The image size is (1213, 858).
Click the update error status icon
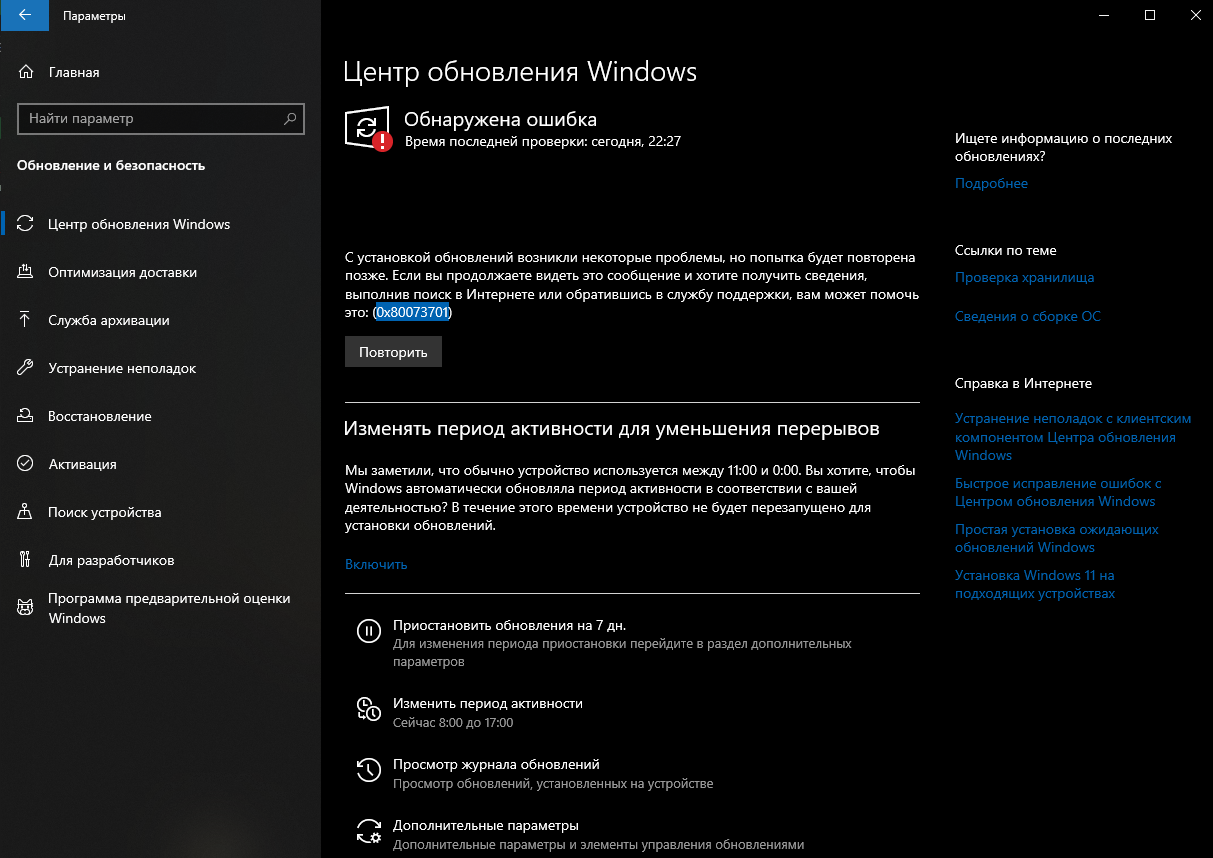pos(368,129)
